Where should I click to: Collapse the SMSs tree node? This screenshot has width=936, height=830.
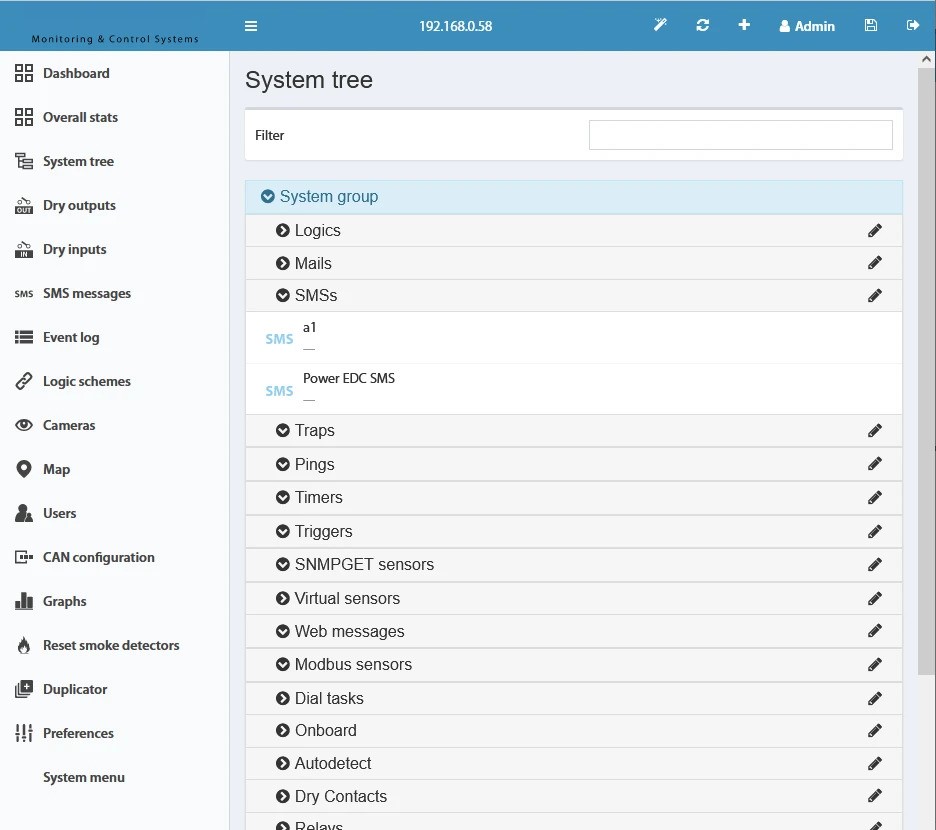(x=282, y=296)
